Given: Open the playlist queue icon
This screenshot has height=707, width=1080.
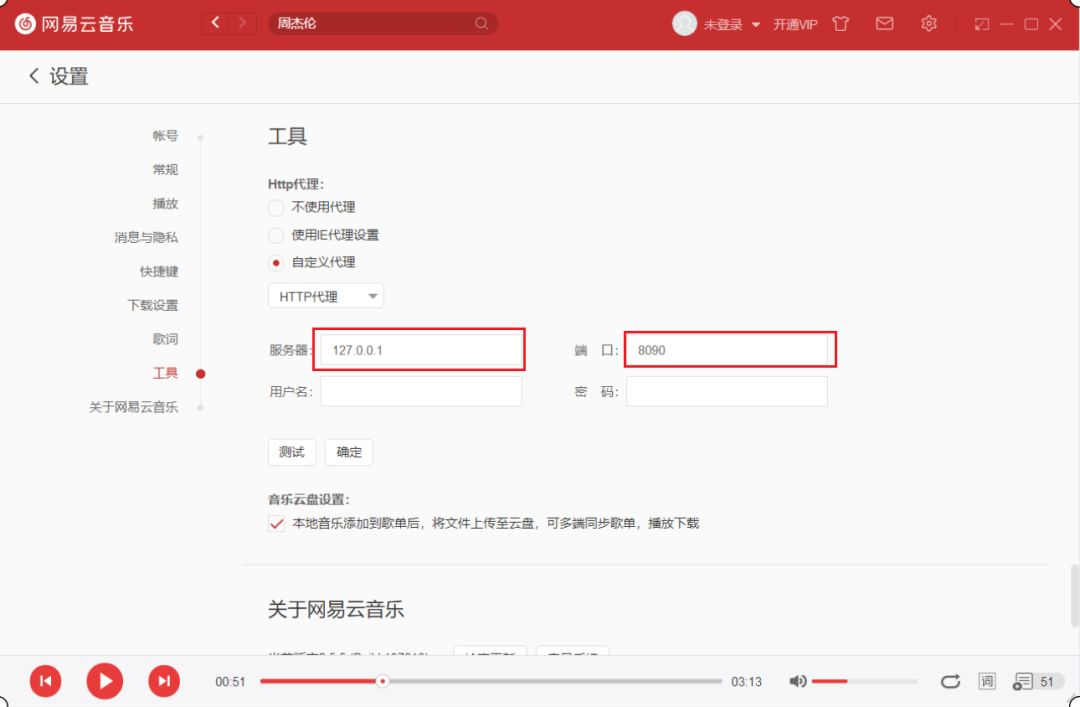Looking at the screenshot, I should (x=1022, y=682).
